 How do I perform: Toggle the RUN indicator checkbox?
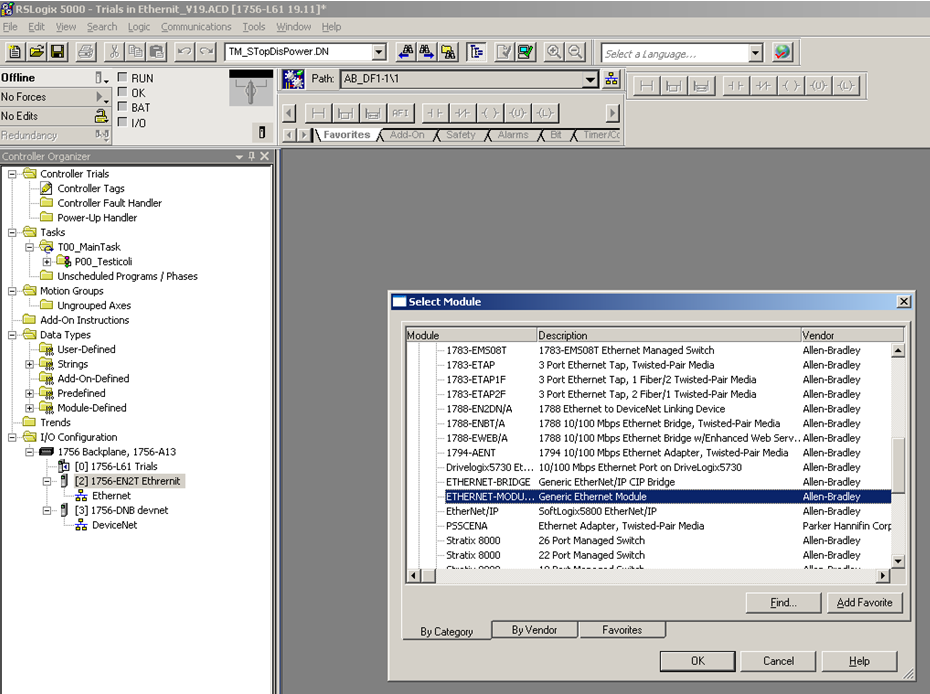pyautogui.click(x=123, y=77)
